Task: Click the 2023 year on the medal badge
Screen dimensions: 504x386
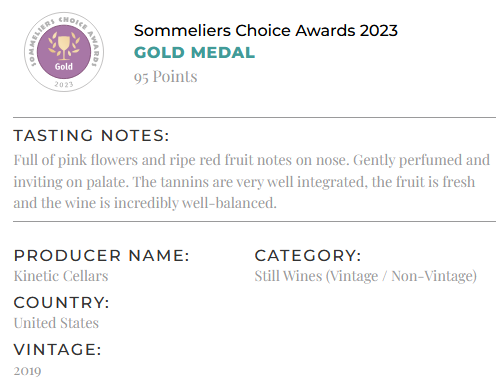Action: pos(64,84)
